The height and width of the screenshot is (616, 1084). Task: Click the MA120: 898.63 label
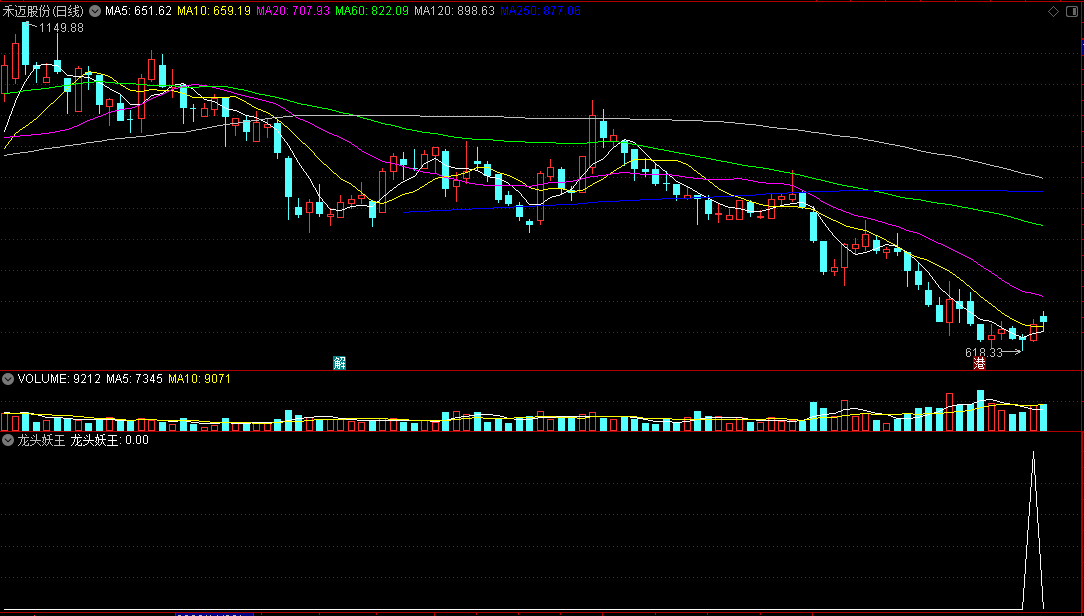454,11
